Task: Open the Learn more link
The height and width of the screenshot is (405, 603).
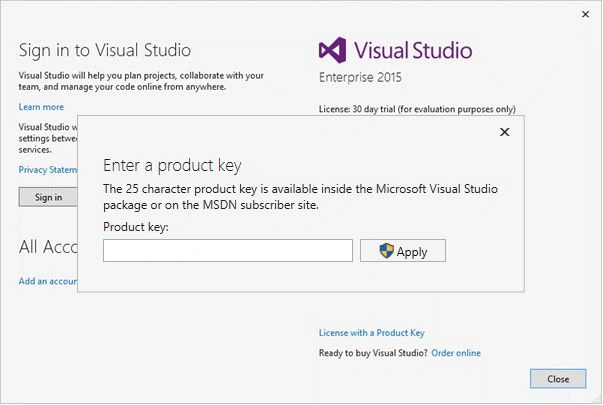Action: point(41,107)
